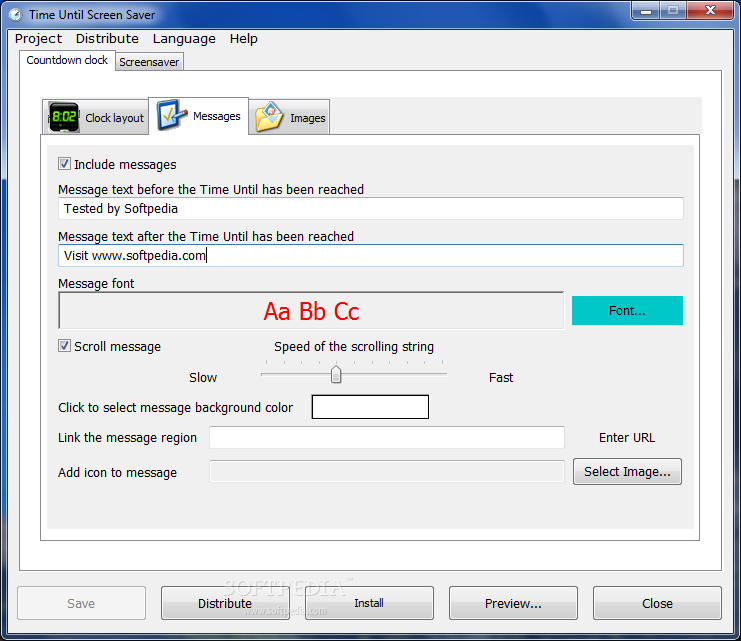The image size is (741, 641).
Task: Click the 'Speed of the scrolling string' label
Action: pos(354,346)
